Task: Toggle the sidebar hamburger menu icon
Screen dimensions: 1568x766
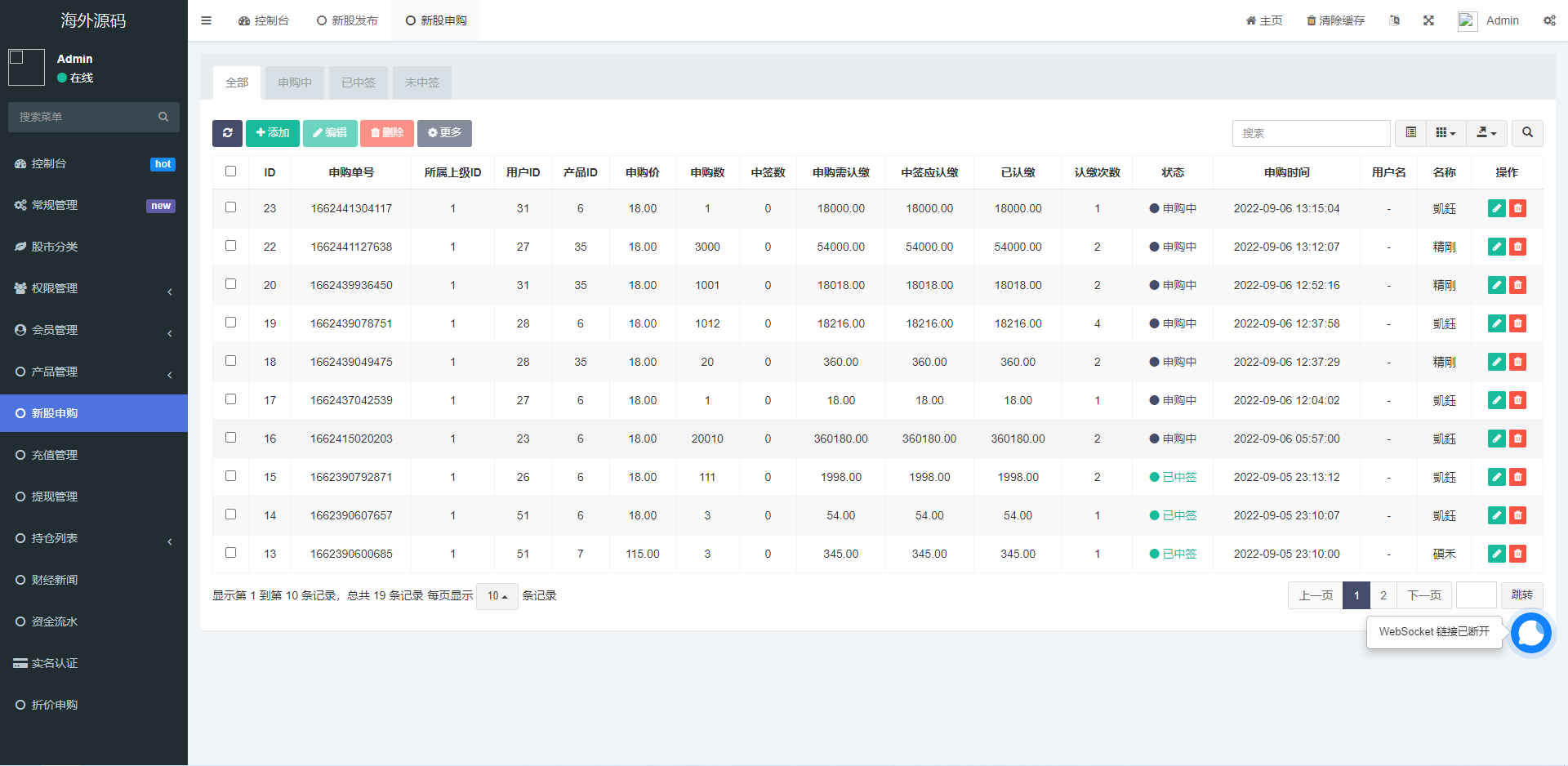Action: click(x=207, y=20)
